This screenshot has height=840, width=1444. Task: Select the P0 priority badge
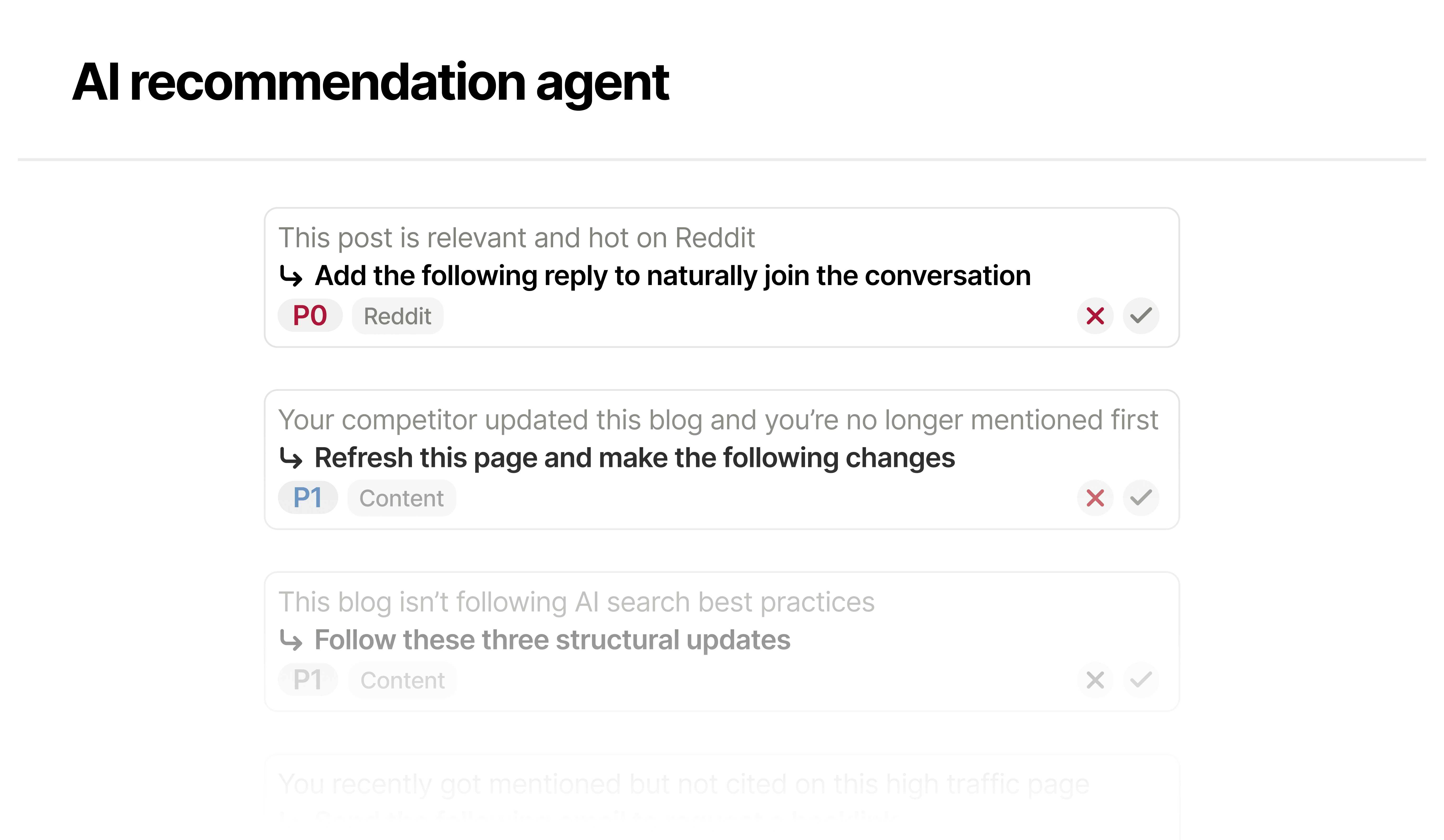click(310, 316)
